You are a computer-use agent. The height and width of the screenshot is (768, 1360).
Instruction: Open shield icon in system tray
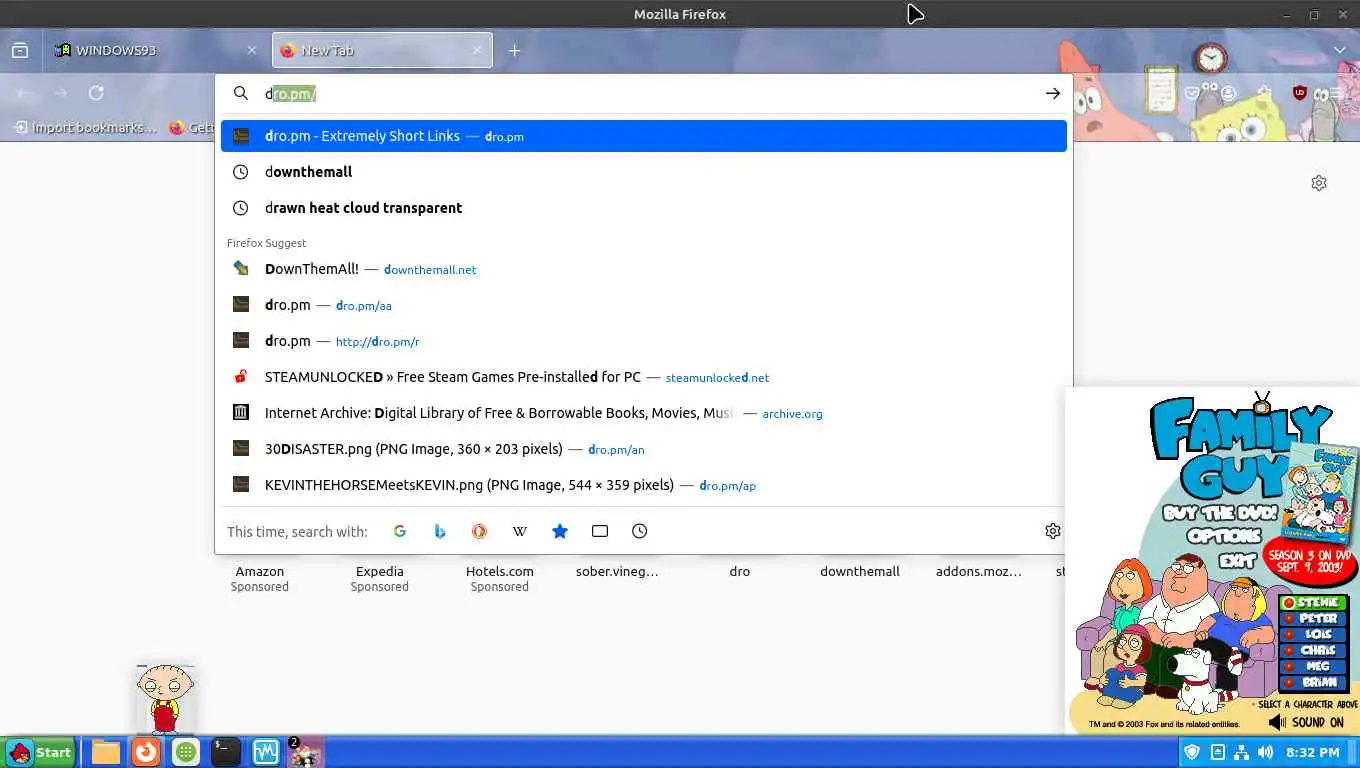pos(1192,752)
